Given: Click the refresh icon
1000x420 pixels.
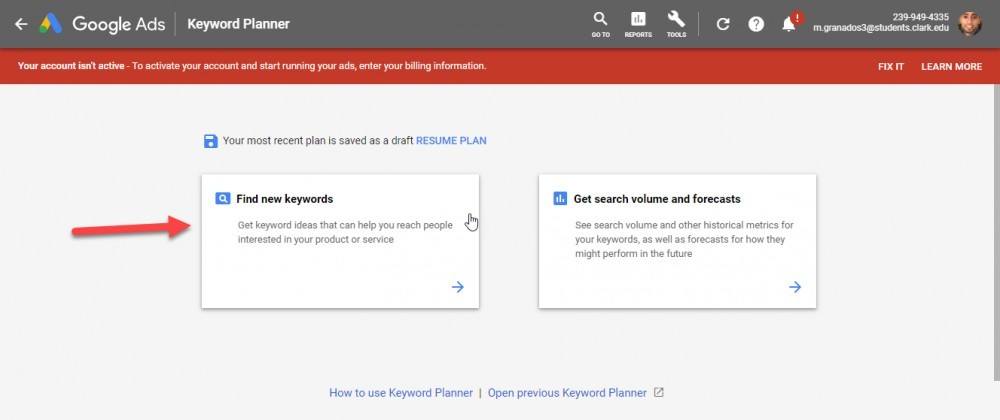Looking at the screenshot, I should 723,24.
